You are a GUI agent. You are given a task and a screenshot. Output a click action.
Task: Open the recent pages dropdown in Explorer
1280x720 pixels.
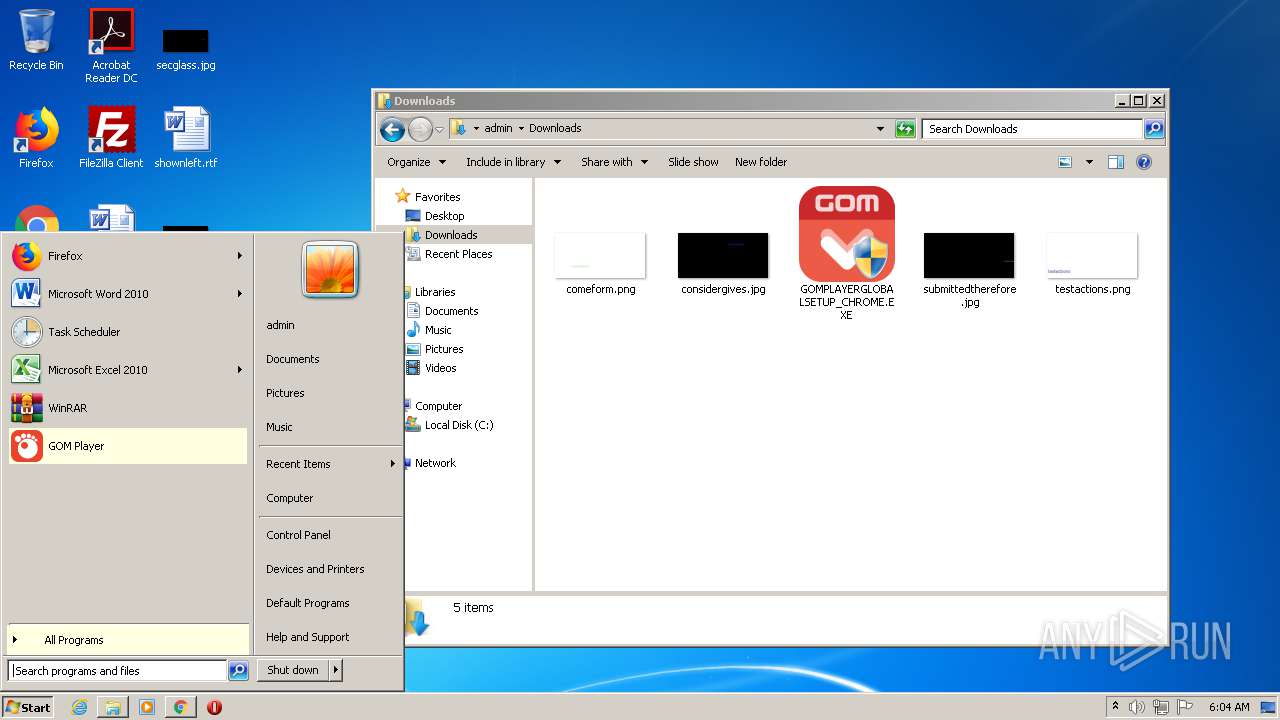click(439, 129)
